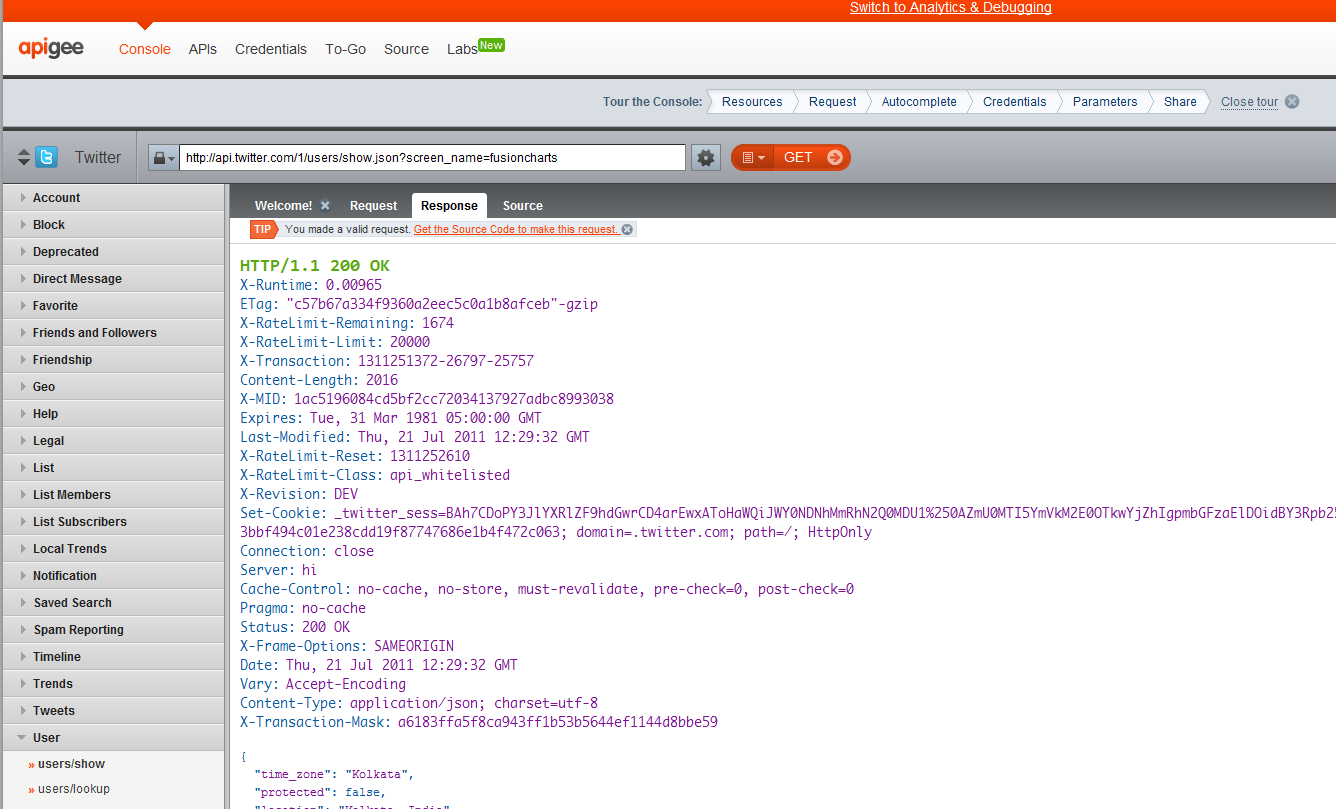Open request settings via gear icon
This screenshot has width=1336, height=809.
pyautogui.click(x=707, y=158)
